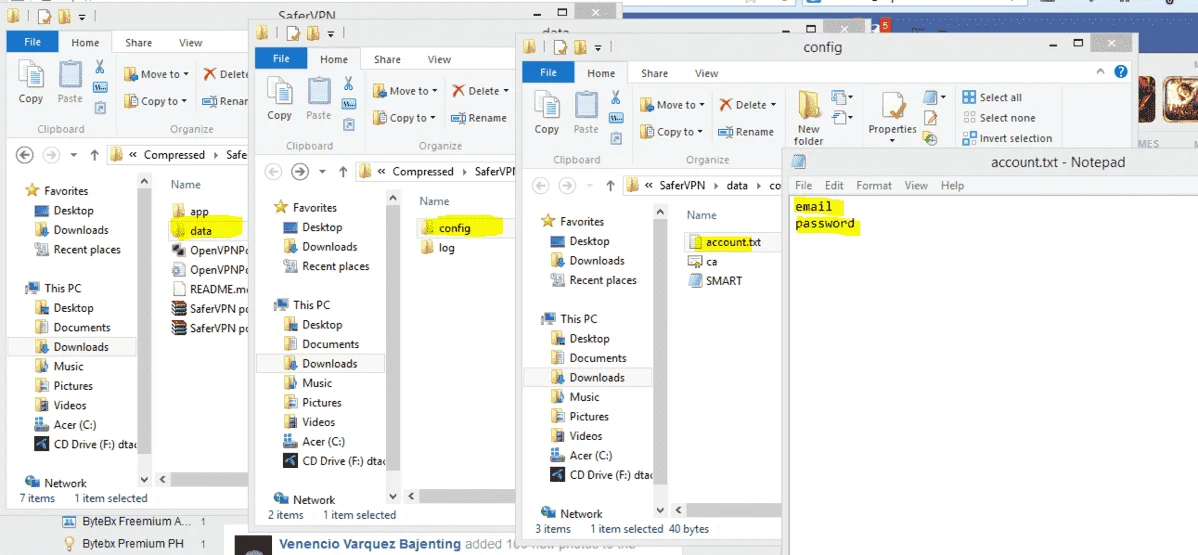
Task: Click Invert selection in config window
Action: 1007,138
